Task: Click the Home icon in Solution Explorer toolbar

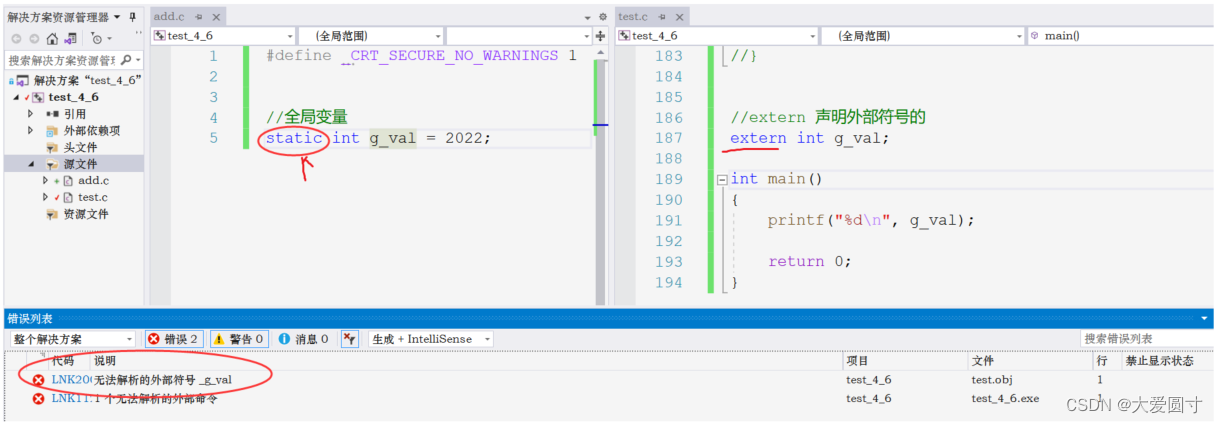Action: 52,39
